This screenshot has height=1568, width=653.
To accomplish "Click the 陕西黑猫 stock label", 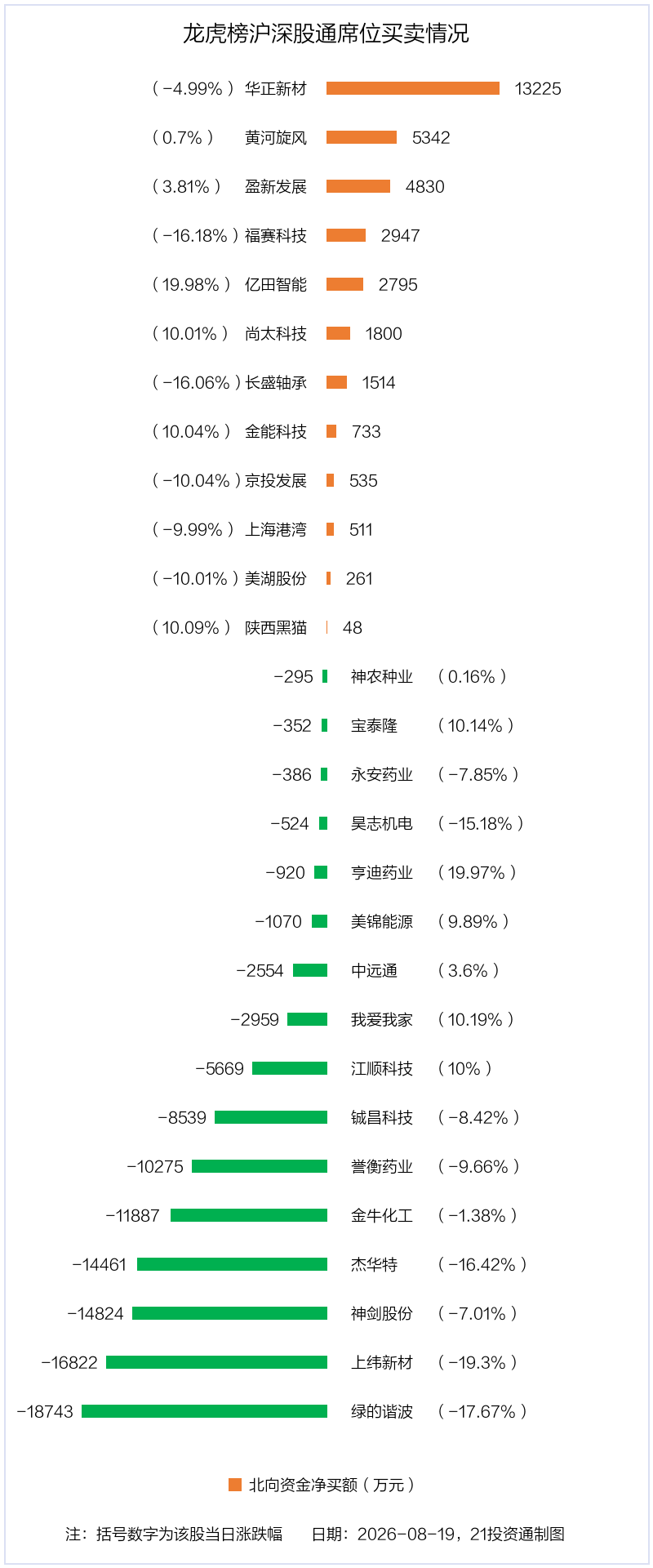I will click(x=276, y=627).
